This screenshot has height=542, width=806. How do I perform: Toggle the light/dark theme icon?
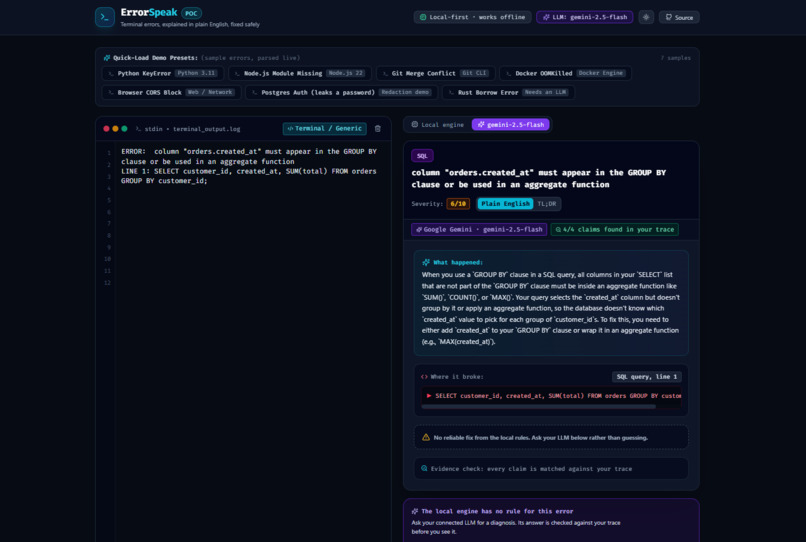coord(646,17)
